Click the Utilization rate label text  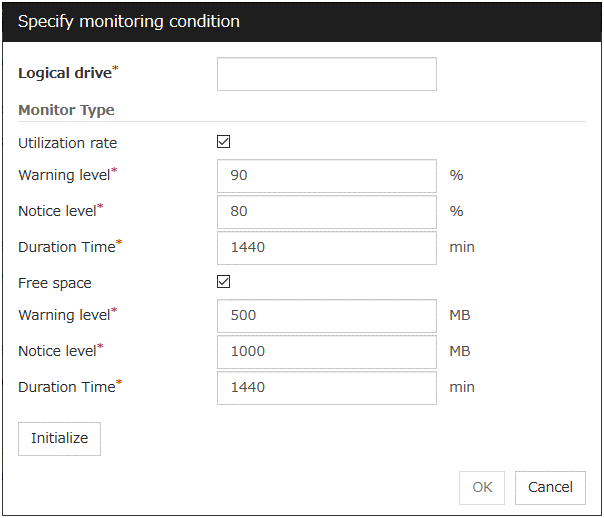[67, 143]
